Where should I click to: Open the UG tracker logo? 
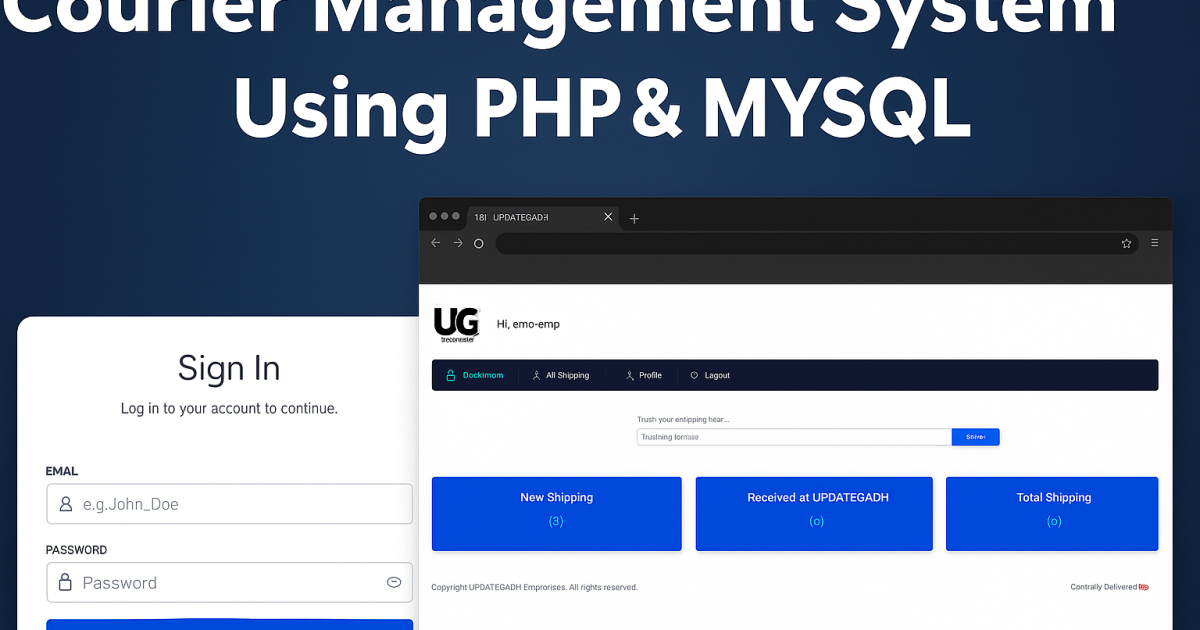[x=456, y=323]
